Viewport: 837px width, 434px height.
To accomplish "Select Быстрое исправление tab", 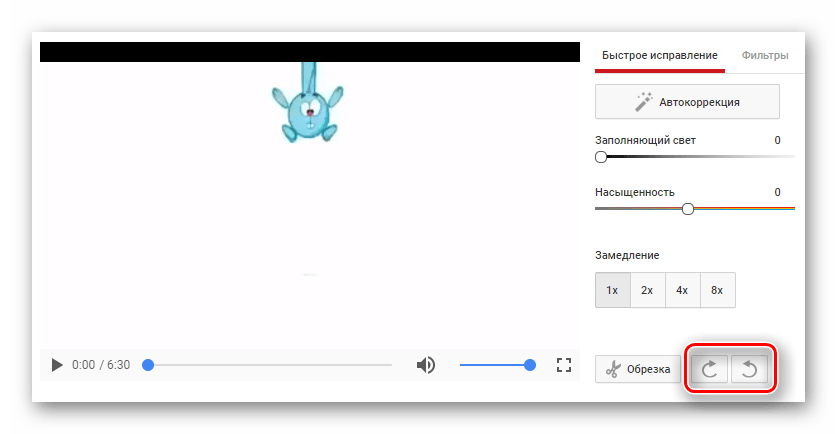I will (660, 56).
